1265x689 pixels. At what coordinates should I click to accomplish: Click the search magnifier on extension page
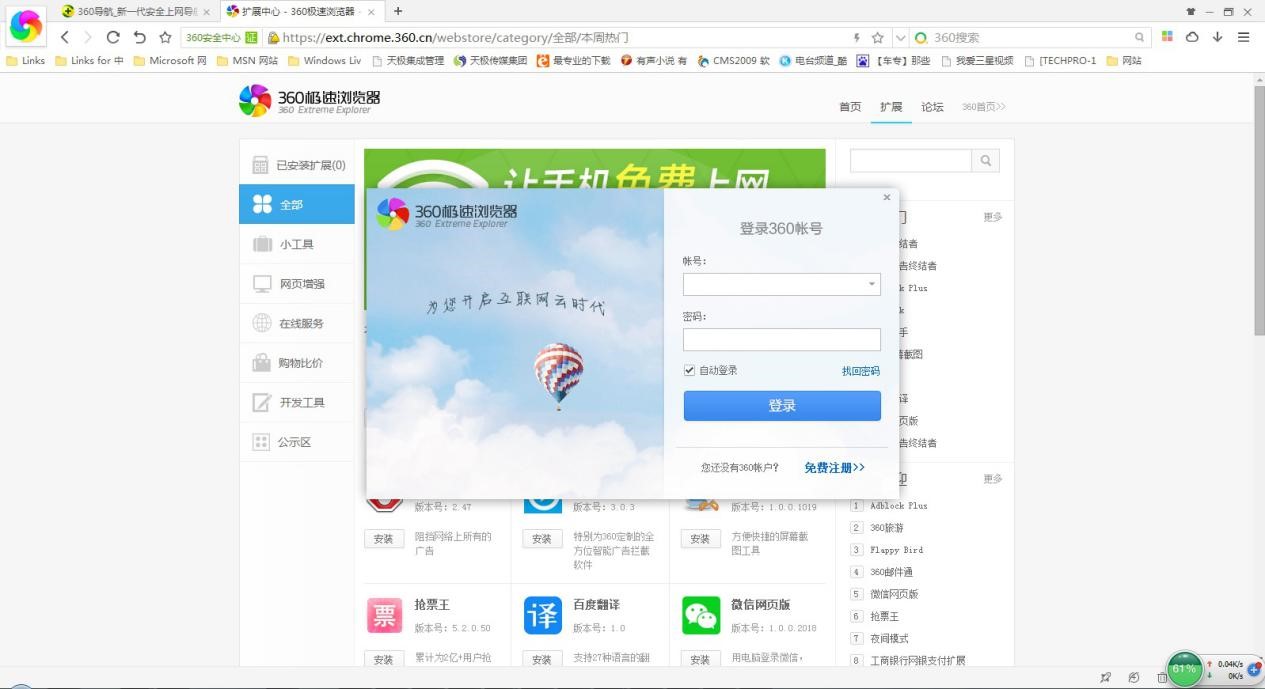985,161
